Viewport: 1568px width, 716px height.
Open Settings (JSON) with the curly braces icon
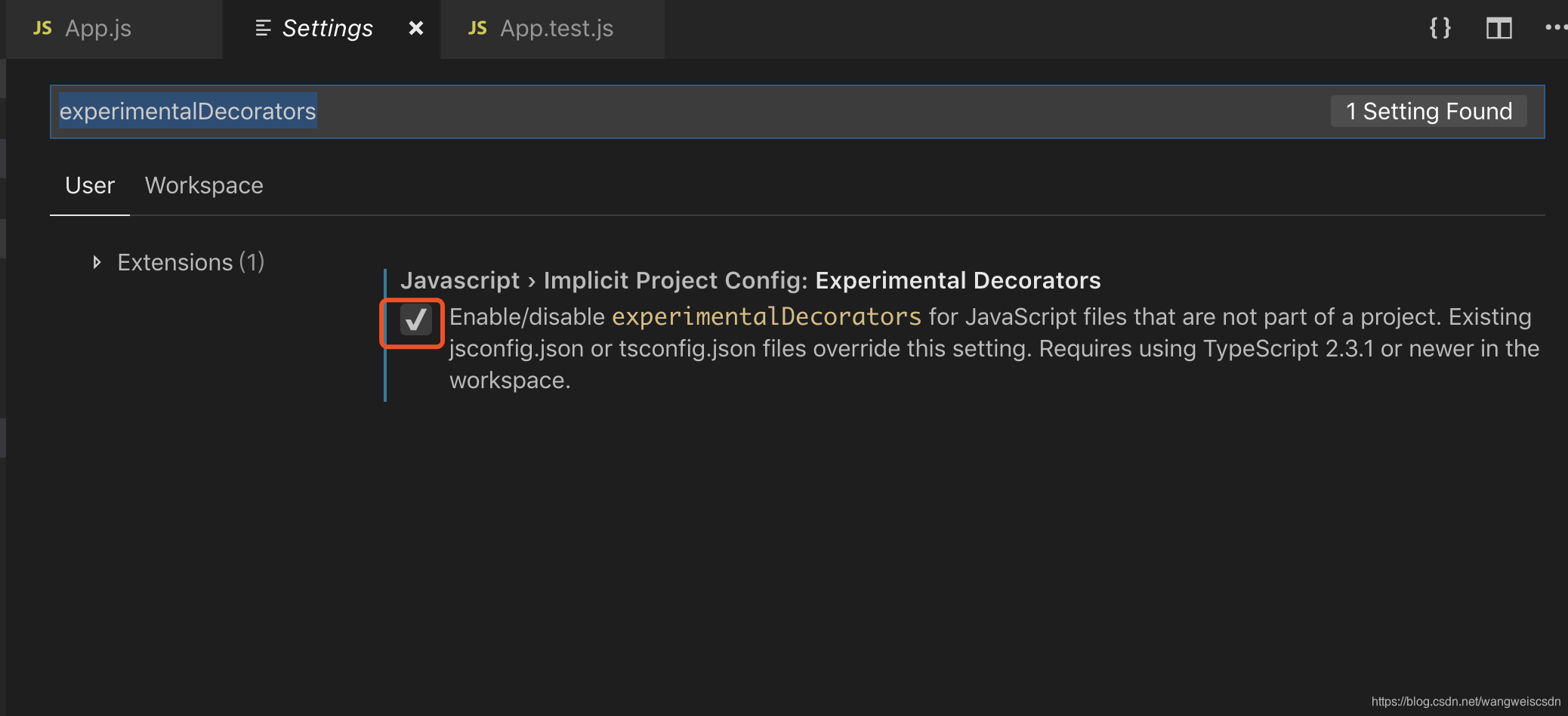pos(1440,28)
